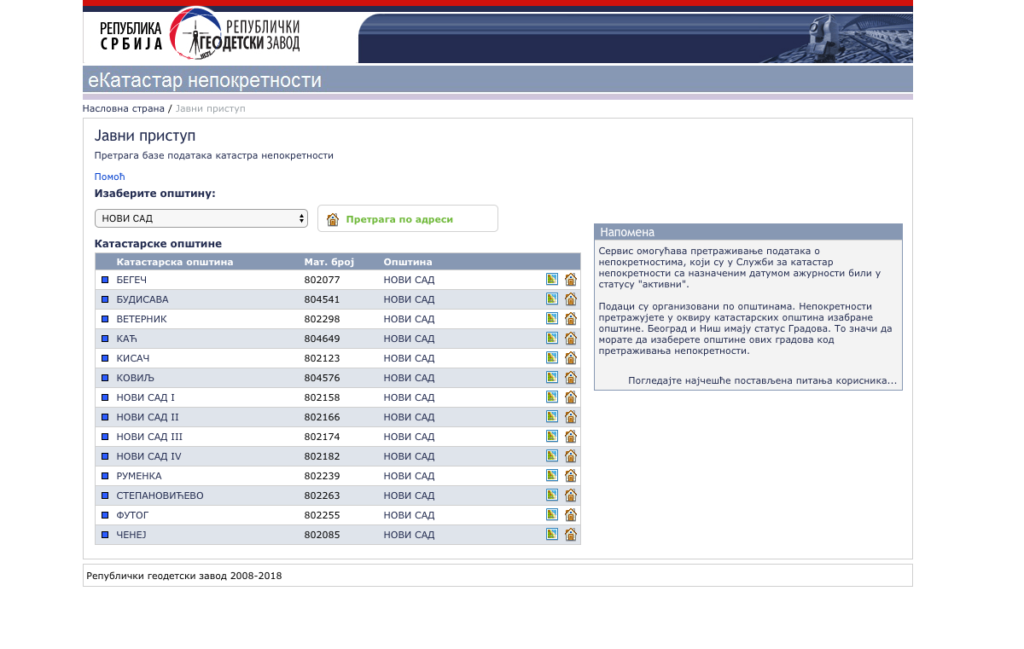Open the map icon for НОВИ САД II row
The image size is (1024, 649).
pos(552,417)
